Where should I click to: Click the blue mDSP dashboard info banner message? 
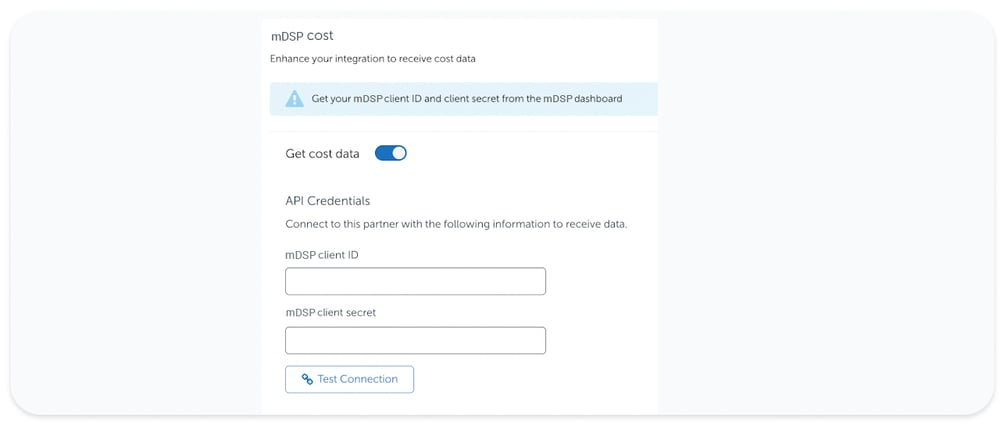pyautogui.click(x=466, y=99)
